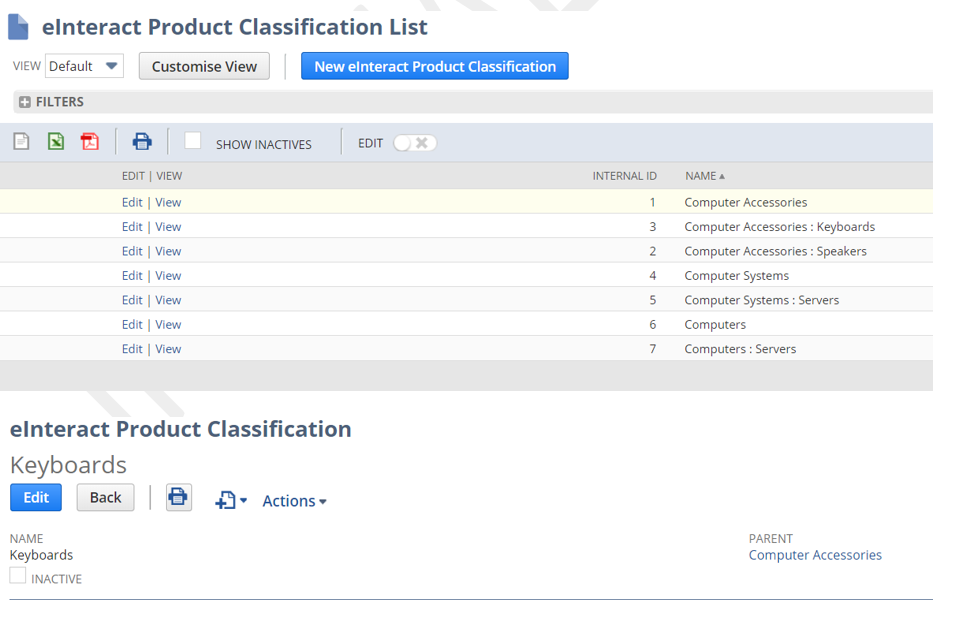965x626 pixels.
Task: Toggle the inline Edit switch
Action: pos(414,143)
